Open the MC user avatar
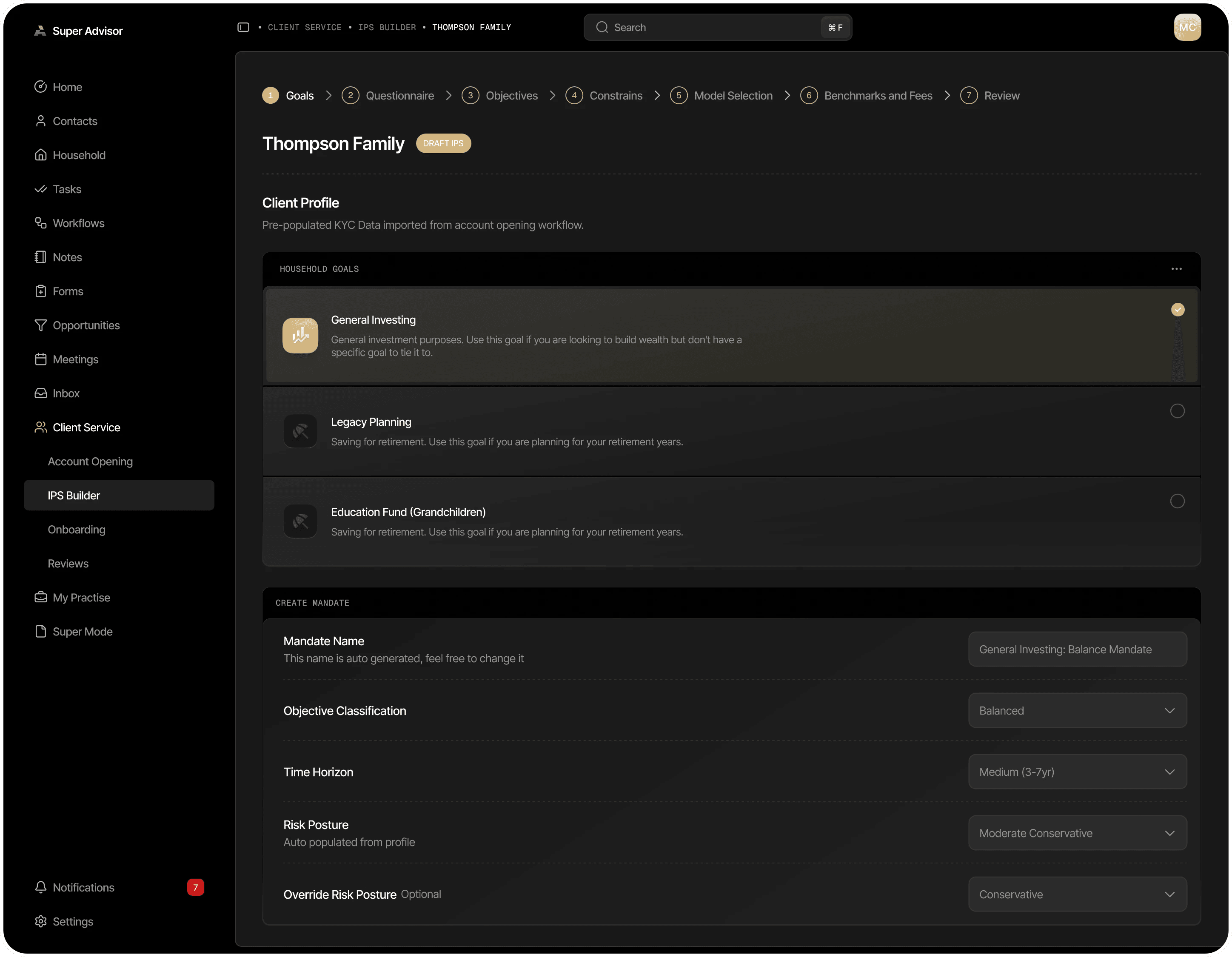 click(1187, 27)
